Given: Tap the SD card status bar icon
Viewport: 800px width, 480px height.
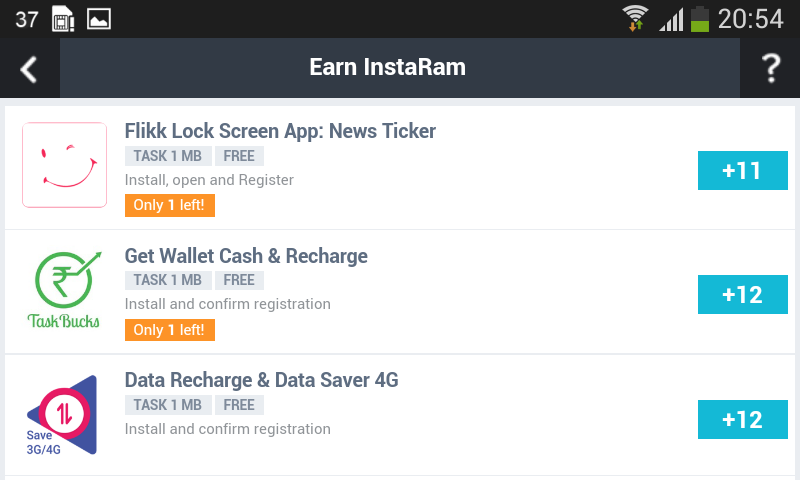Looking at the screenshot, I should (x=63, y=19).
